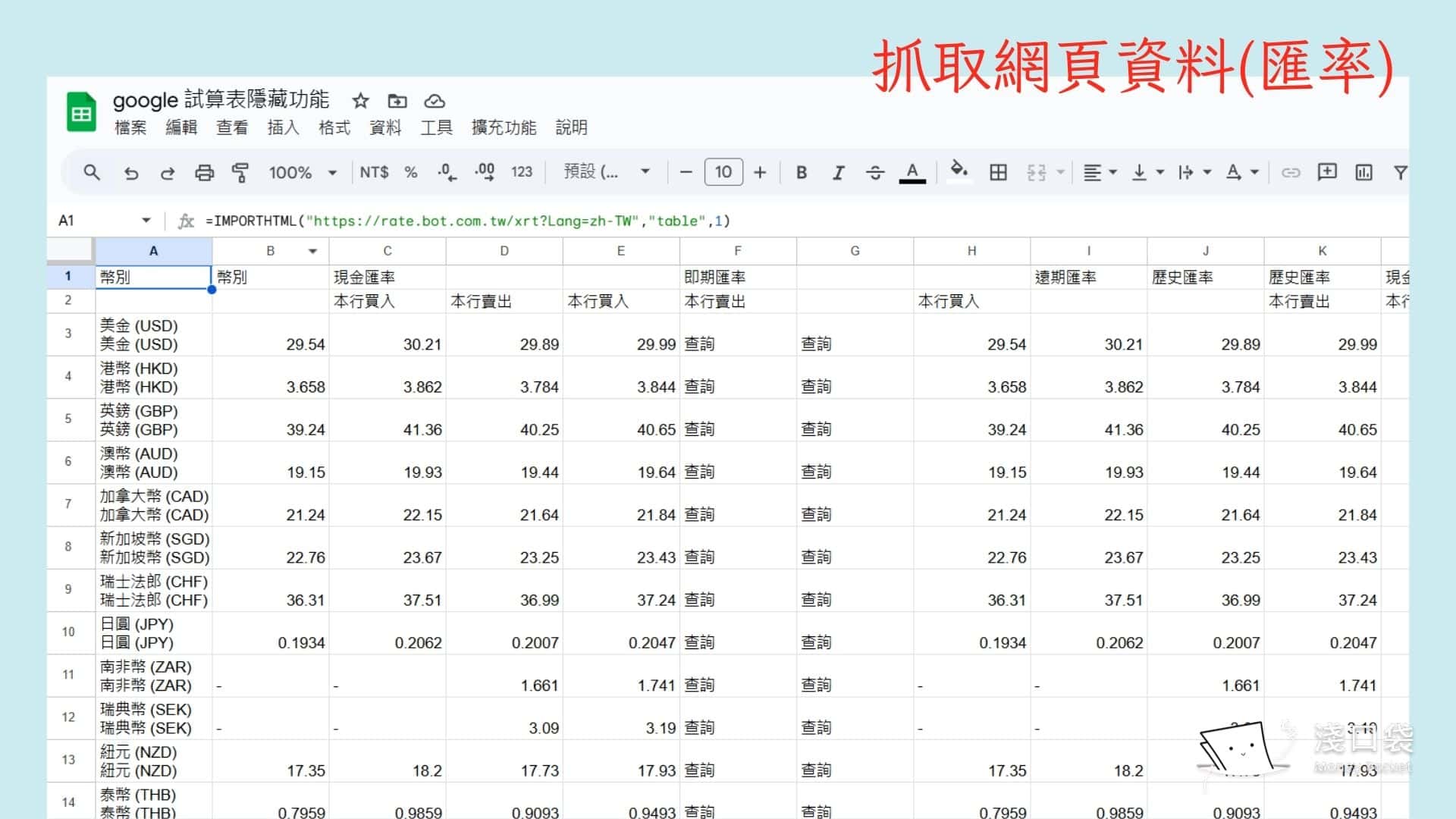Open the 格式 menu
The height and width of the screenshot is (819, 1456).
pos(334,127)
